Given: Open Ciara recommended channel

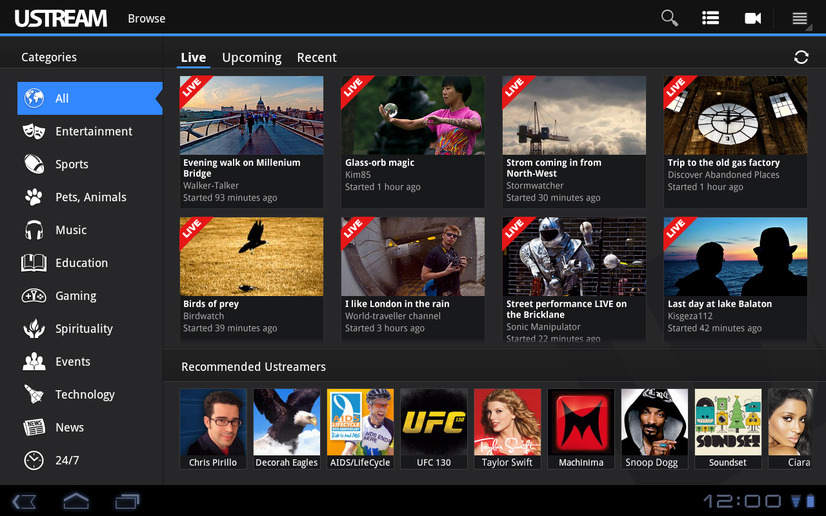Looking at the screenshot, I should click(x=790, y=429).
